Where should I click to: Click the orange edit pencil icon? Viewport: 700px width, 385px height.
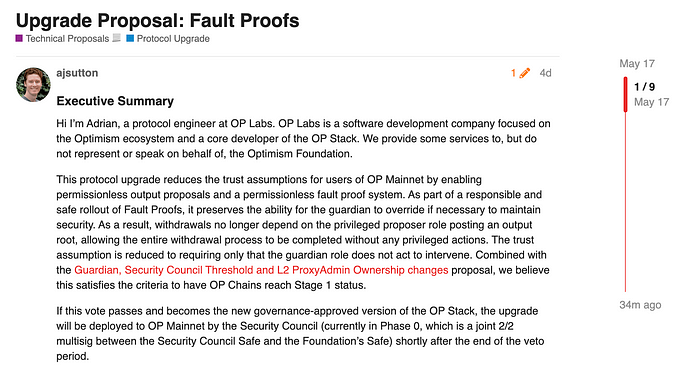[x=525, y=73]
